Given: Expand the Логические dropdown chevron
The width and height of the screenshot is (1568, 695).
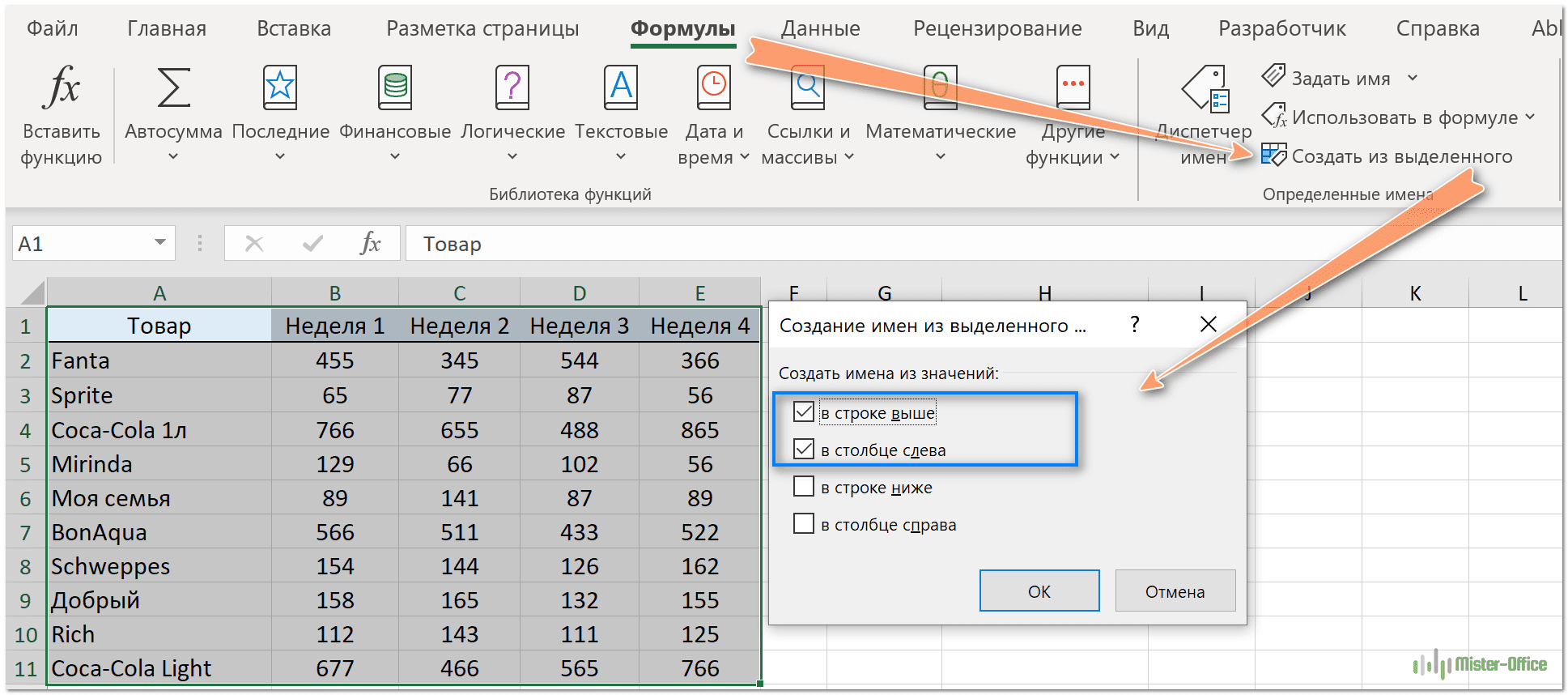Looking at the screenshot, I should [512, 156].
